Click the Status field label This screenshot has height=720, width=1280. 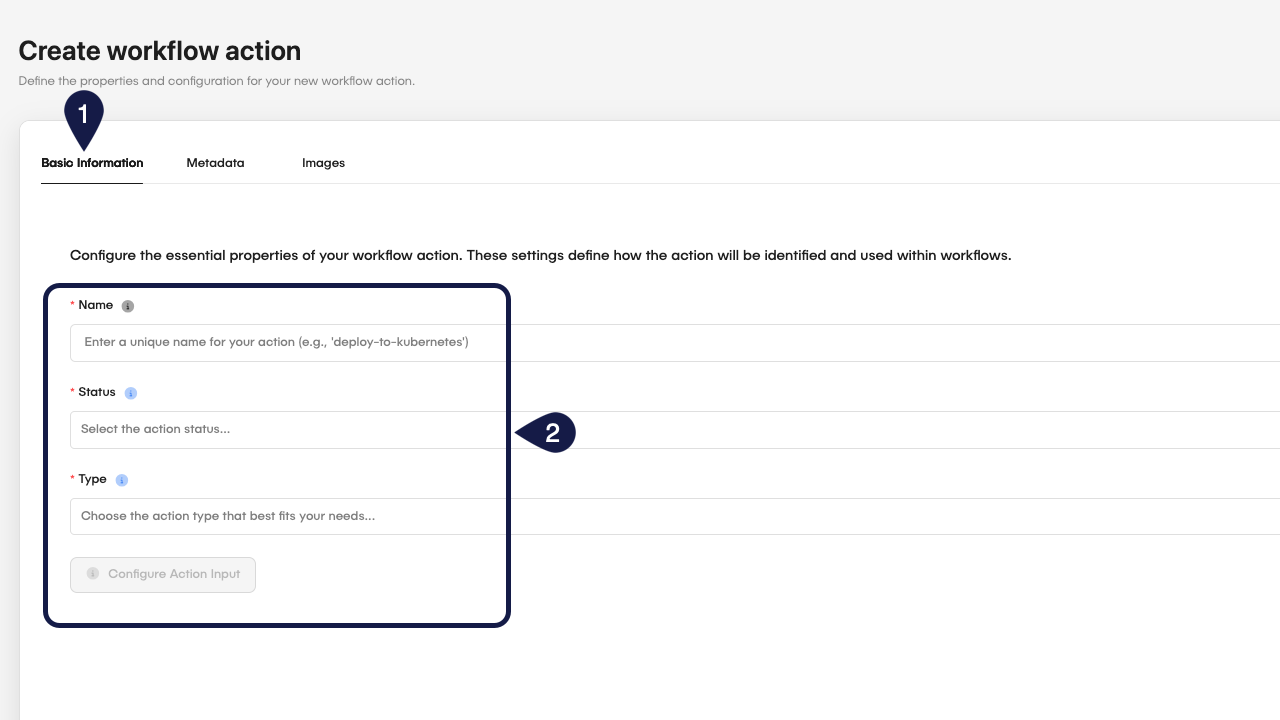pos(97,392)
